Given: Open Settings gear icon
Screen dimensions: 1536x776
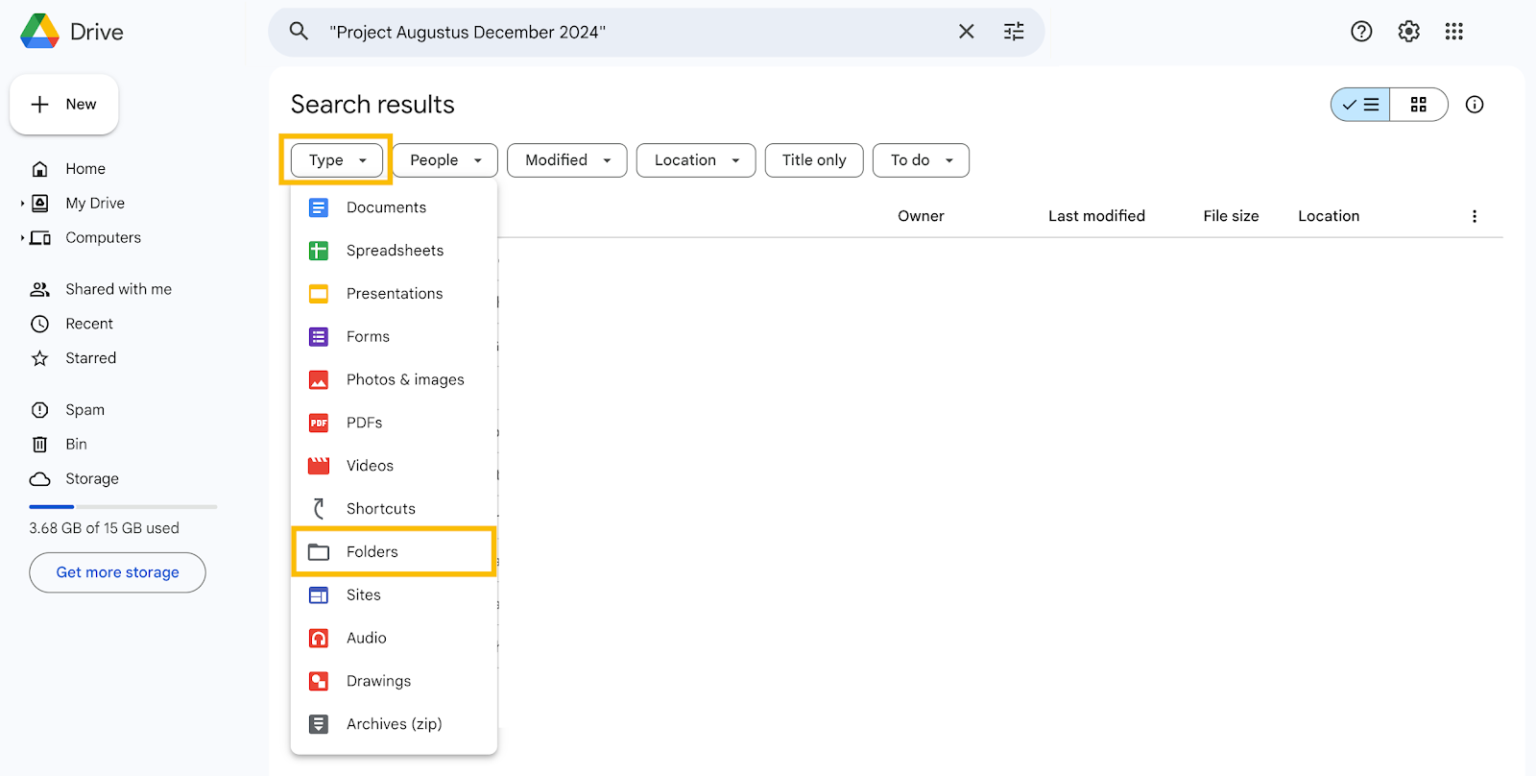Looking at the screenshot, I should click(1408, 32).
